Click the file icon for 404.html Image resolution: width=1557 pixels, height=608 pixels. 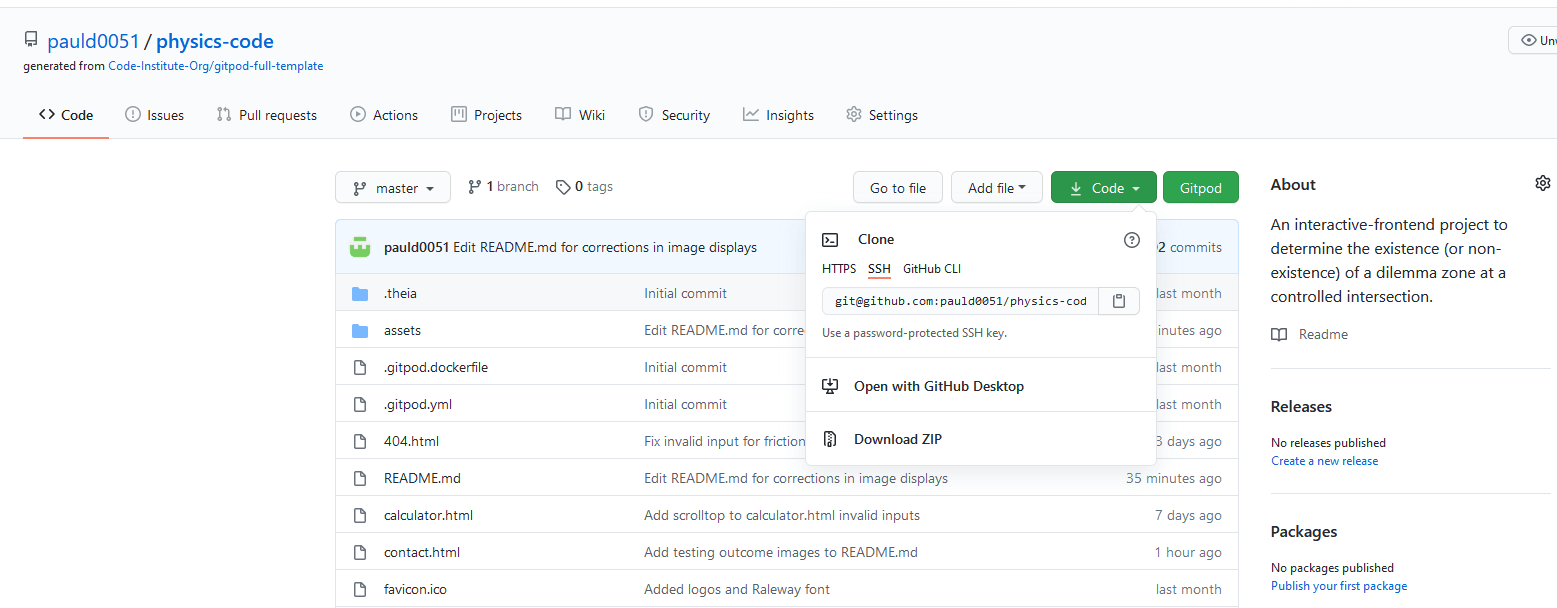pyautogui.click(x=360, y=442)
